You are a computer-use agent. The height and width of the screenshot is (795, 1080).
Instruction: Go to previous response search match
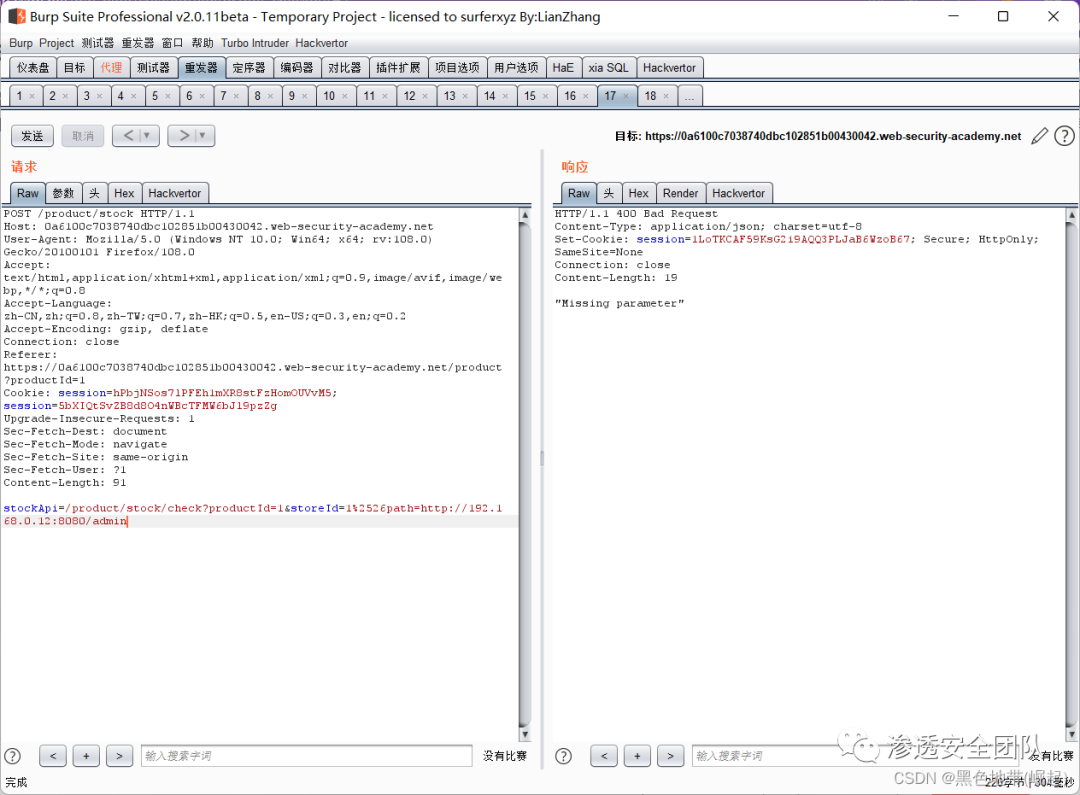(604, 756)
